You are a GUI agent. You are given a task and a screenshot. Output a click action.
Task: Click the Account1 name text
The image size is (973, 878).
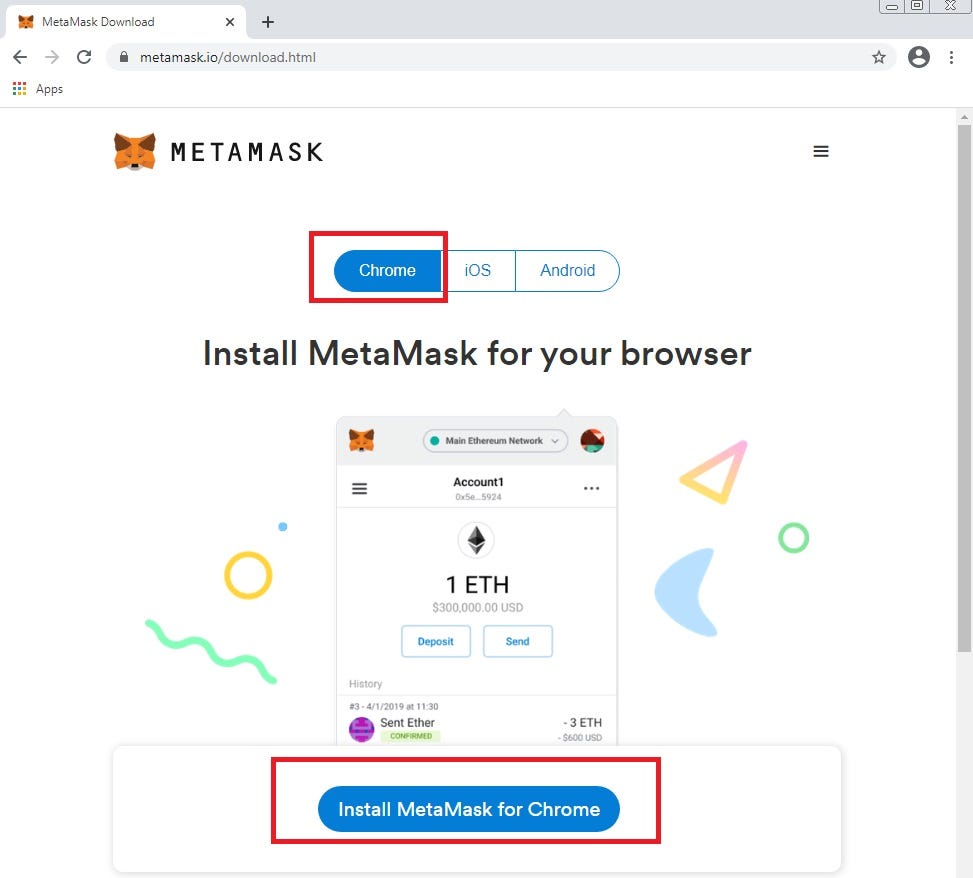[x=478, y=482]
